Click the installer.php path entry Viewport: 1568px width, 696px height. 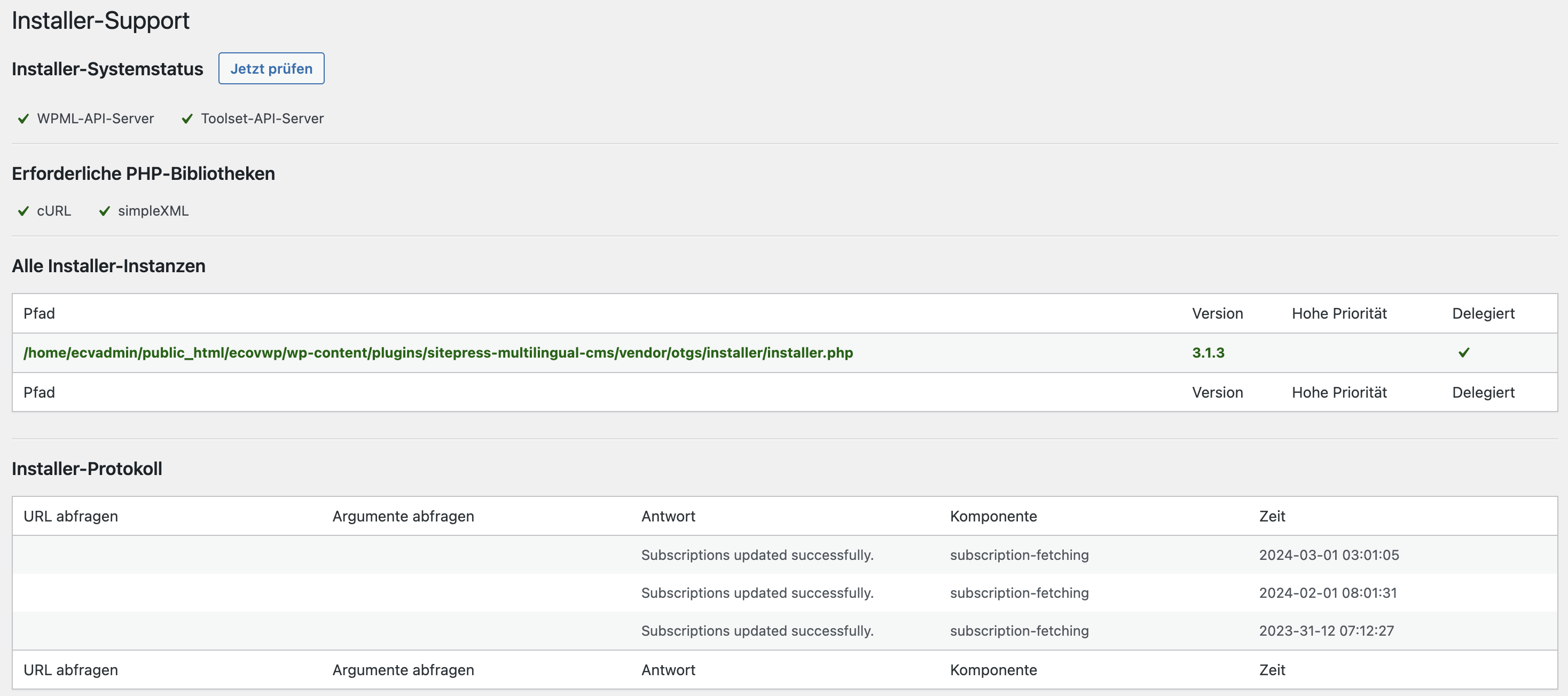coord(438,353)
